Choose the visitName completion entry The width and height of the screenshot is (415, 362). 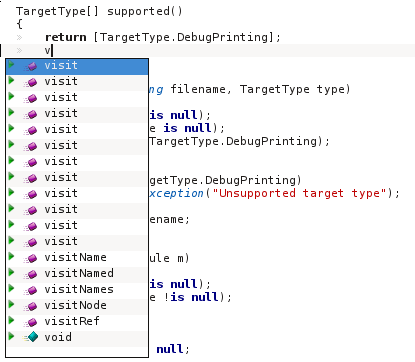77,257
